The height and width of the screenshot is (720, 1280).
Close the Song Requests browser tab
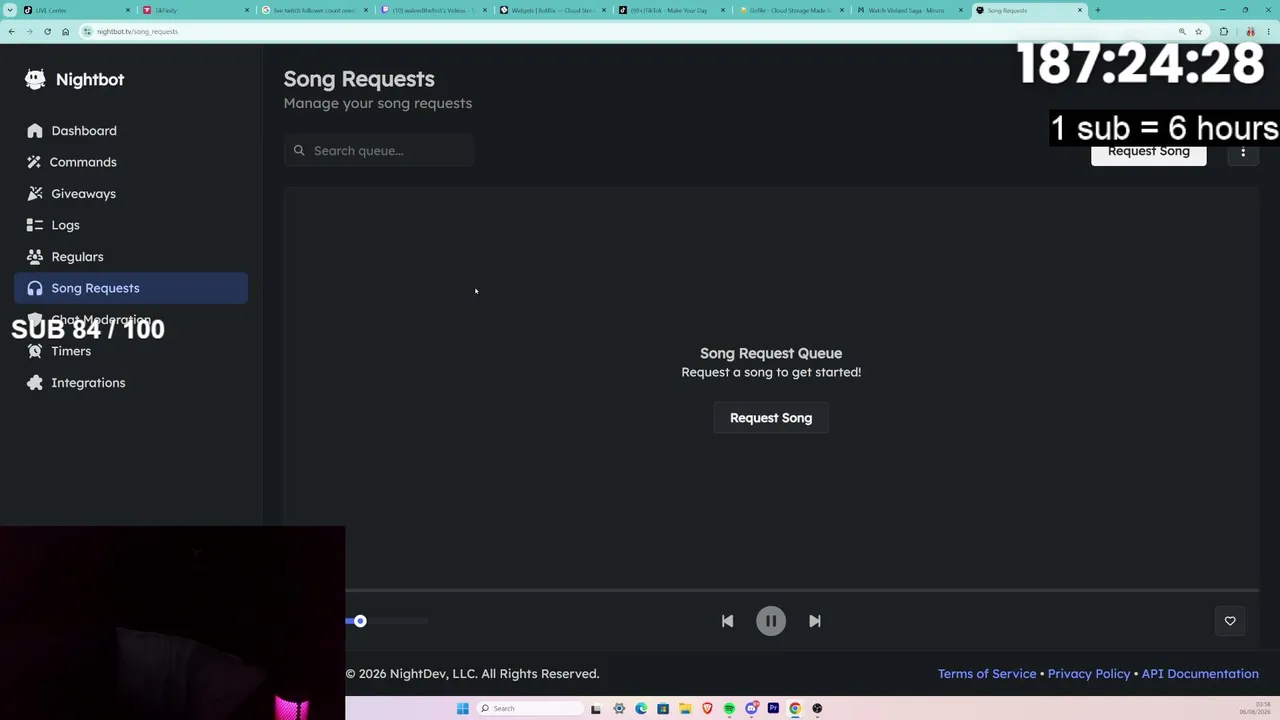coord(1080,10)
